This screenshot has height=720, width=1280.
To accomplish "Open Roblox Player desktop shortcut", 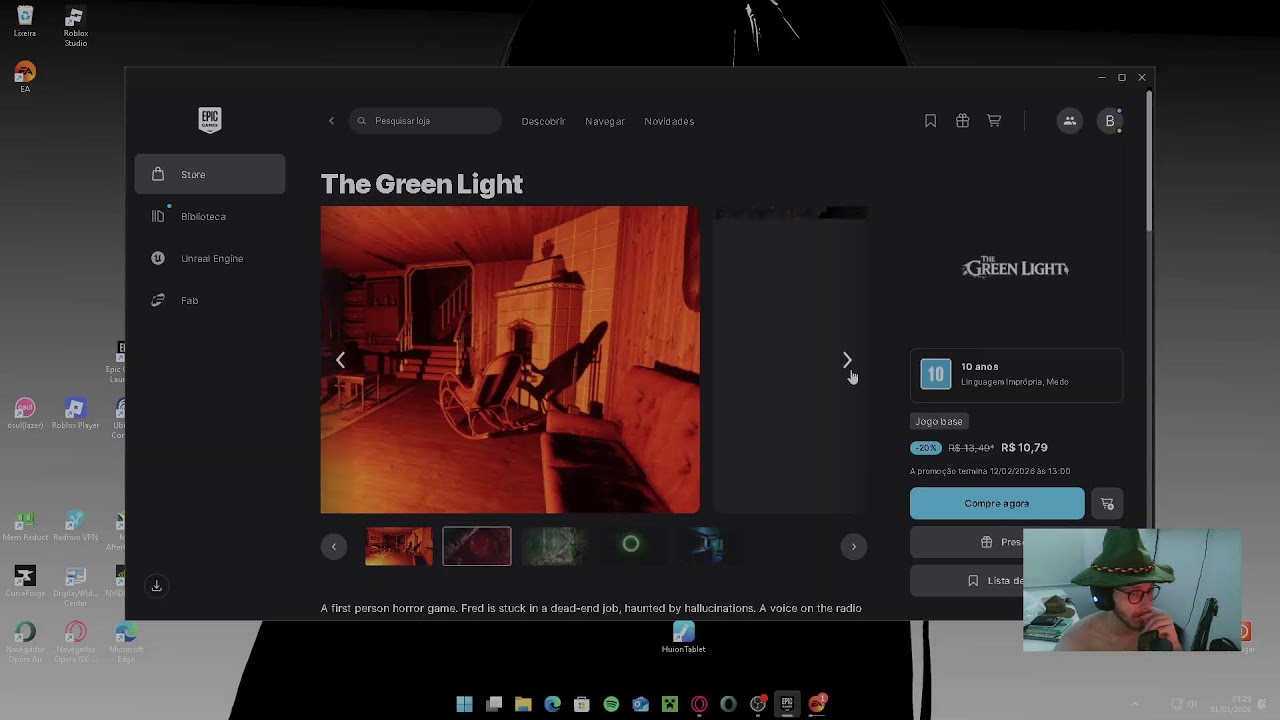I will [75, 414].
